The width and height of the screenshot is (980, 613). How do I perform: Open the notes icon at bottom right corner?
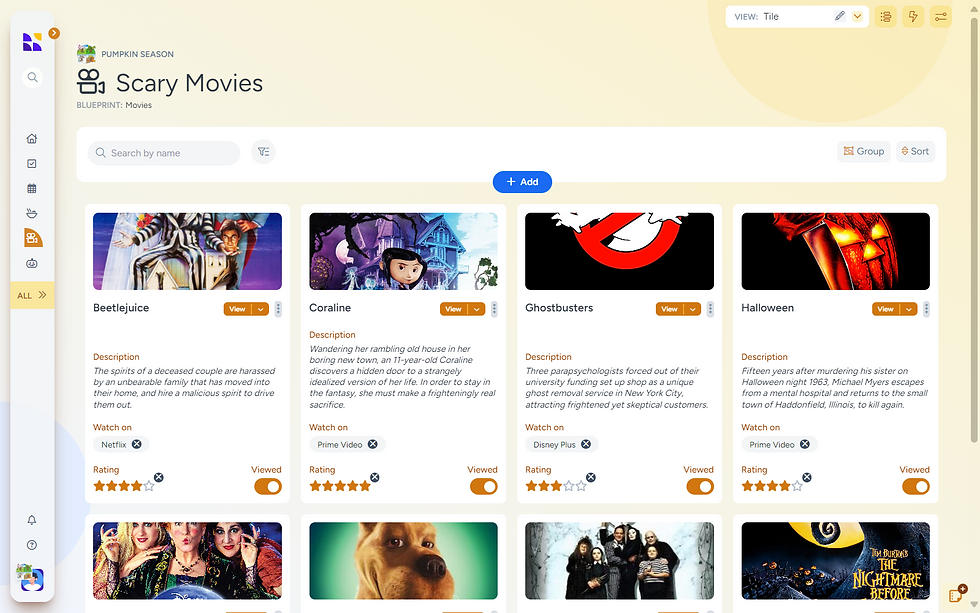tap(958, 594)
